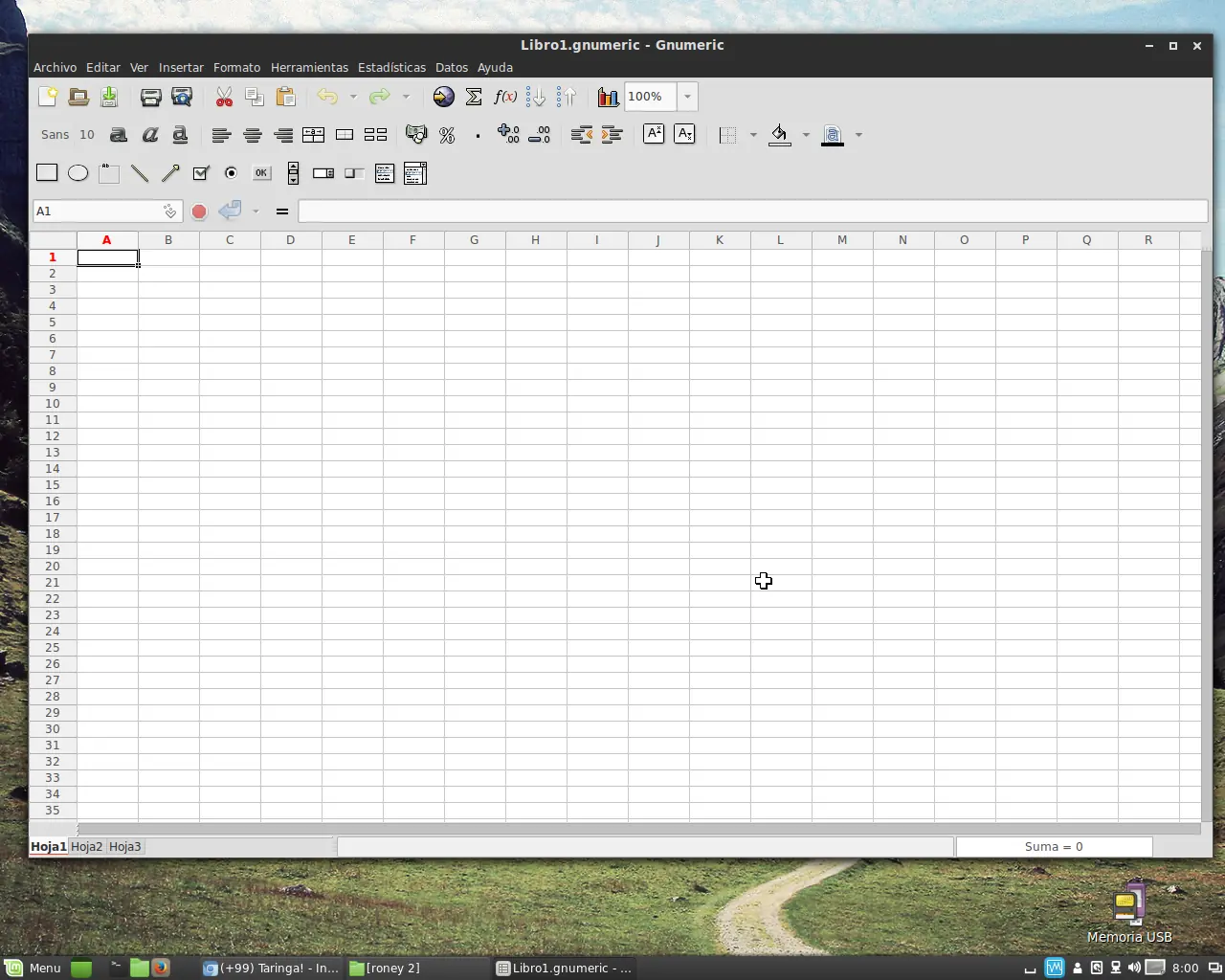Open dropdown arrow next to accept entry

256,211
